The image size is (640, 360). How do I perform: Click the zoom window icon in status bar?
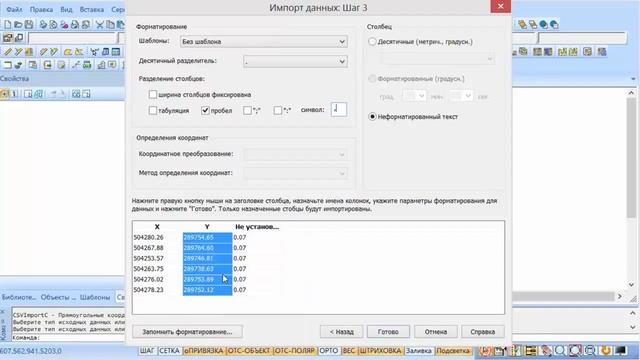pos(575,350)
